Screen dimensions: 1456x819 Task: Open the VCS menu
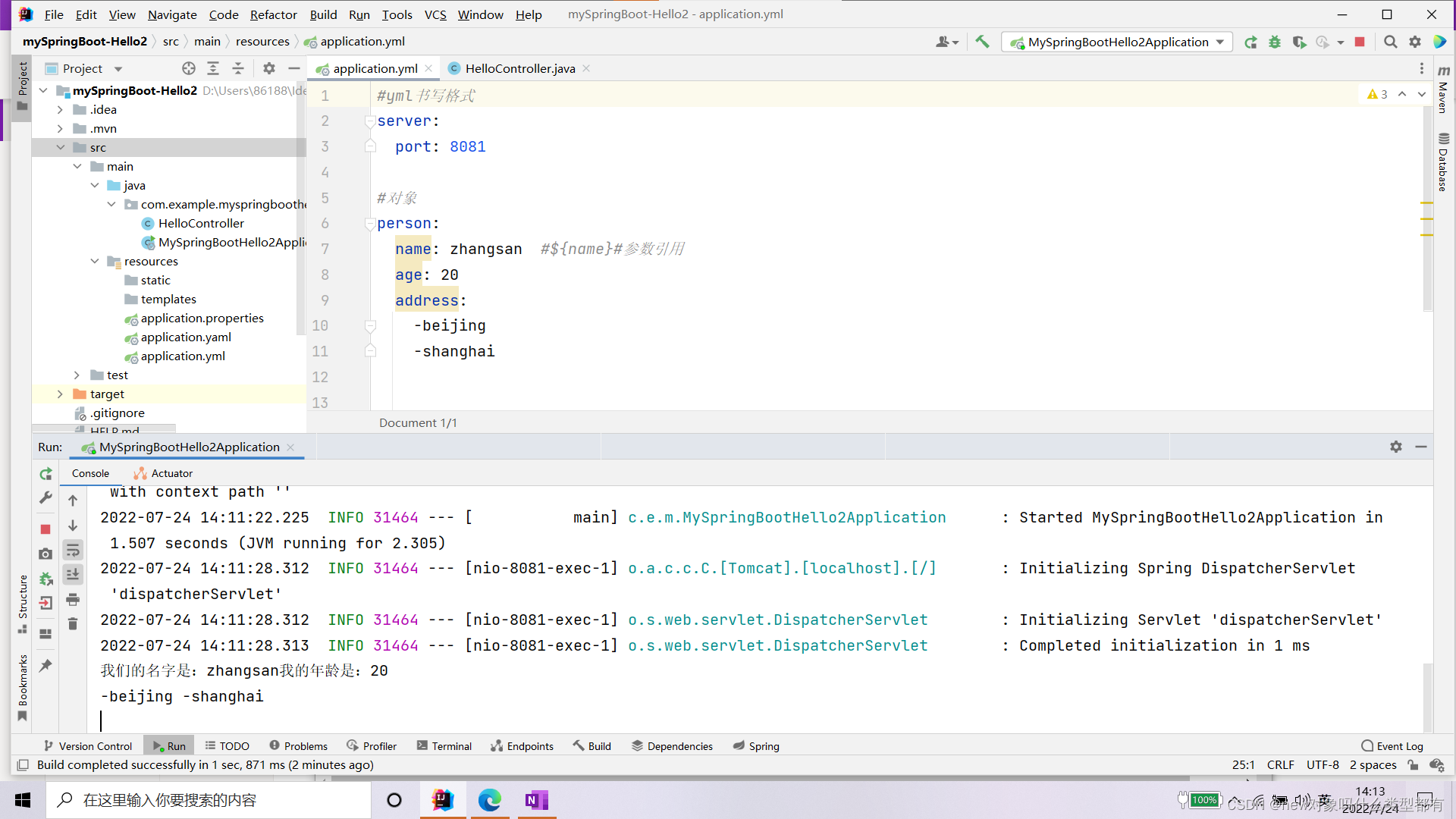pos(435,14)
